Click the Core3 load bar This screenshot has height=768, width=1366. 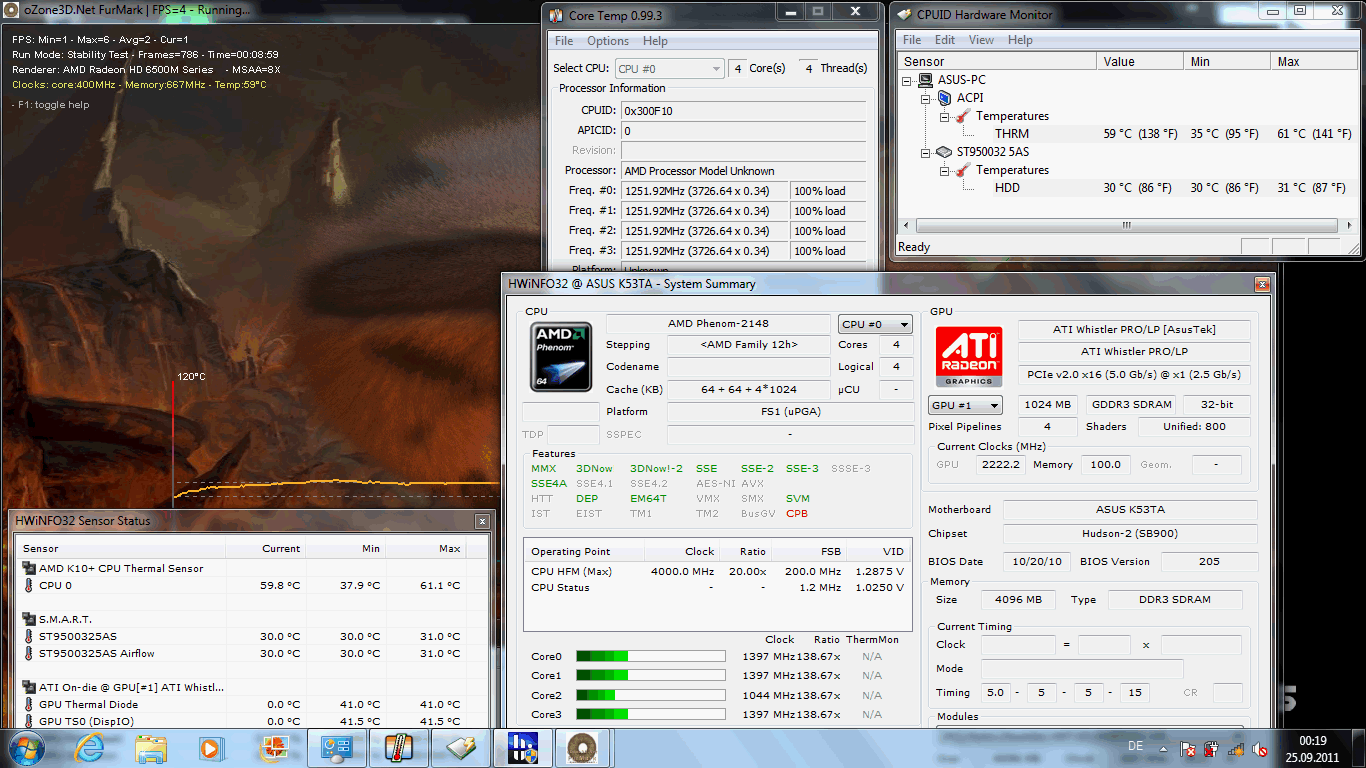[651, 714]
